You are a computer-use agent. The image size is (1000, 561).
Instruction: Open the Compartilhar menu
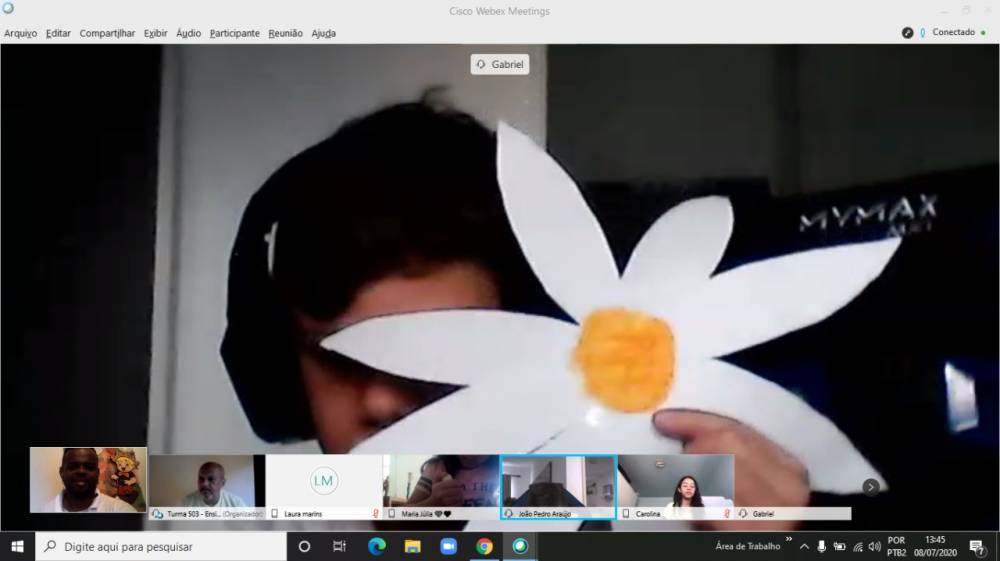coord(107,33)
